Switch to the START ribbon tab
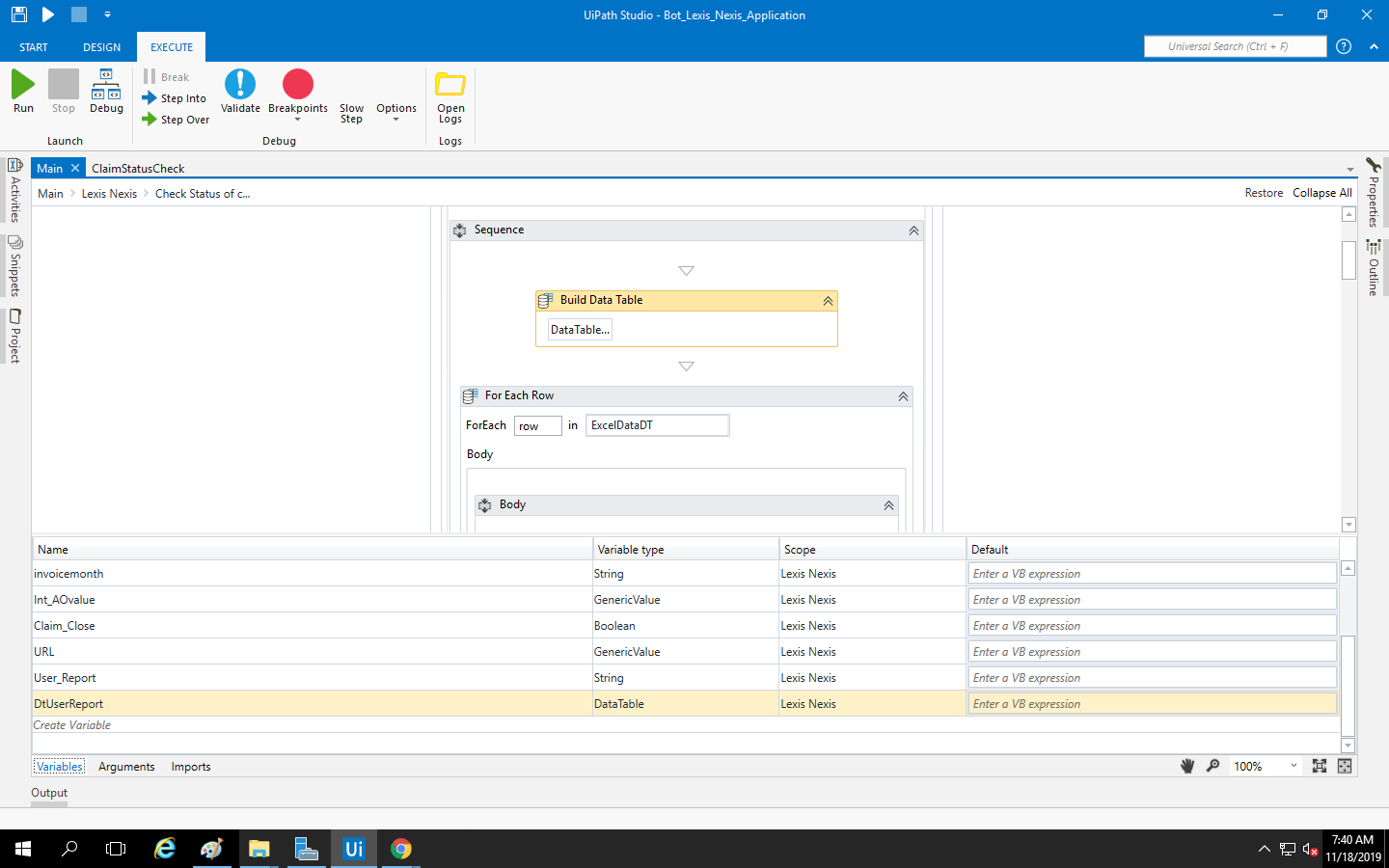The width and height of the screenshot is (1389, 868). click(x=34, y=47)
